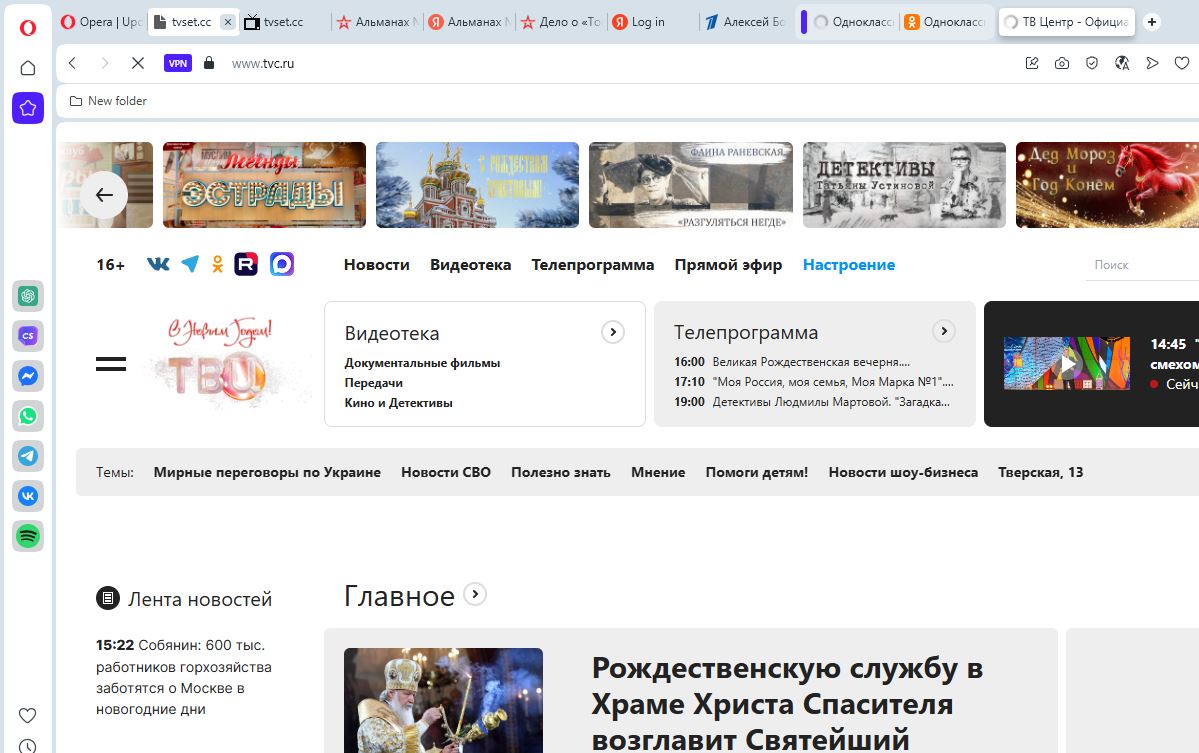Open ChatGPT in the Opera sidebar
1199x753 pixels.
coord(28,296)
